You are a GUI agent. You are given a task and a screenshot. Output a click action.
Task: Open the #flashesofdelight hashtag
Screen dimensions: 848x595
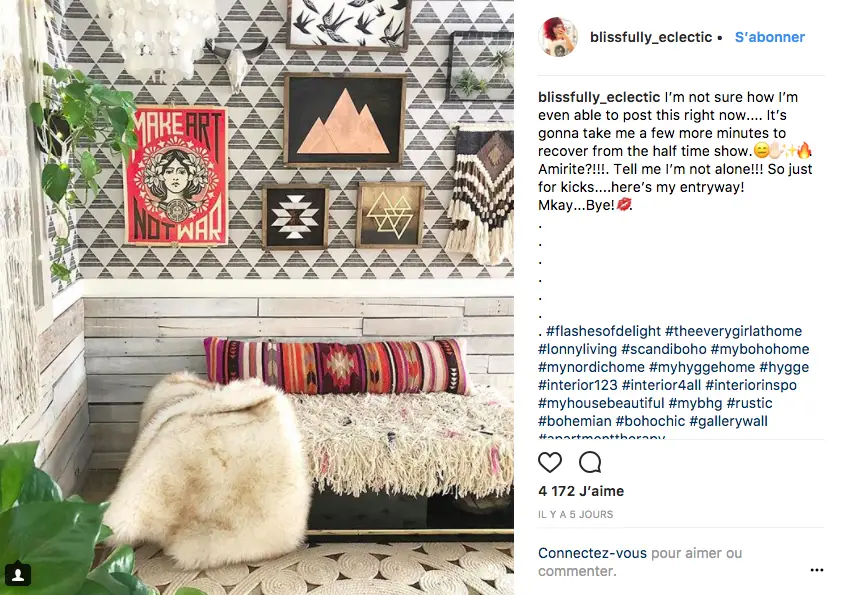603,331
